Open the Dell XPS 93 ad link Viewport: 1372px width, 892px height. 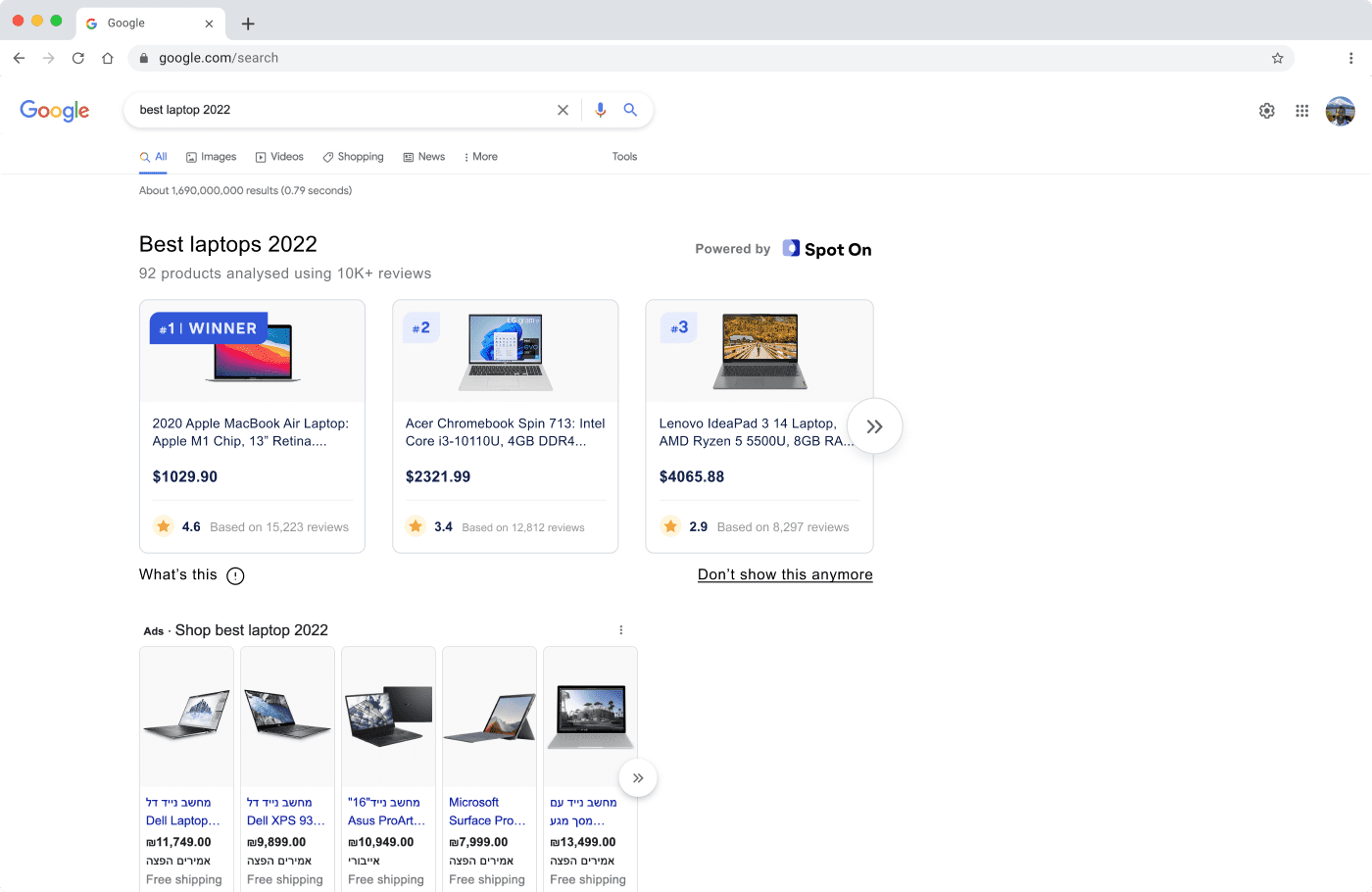(x=285, y=812)
